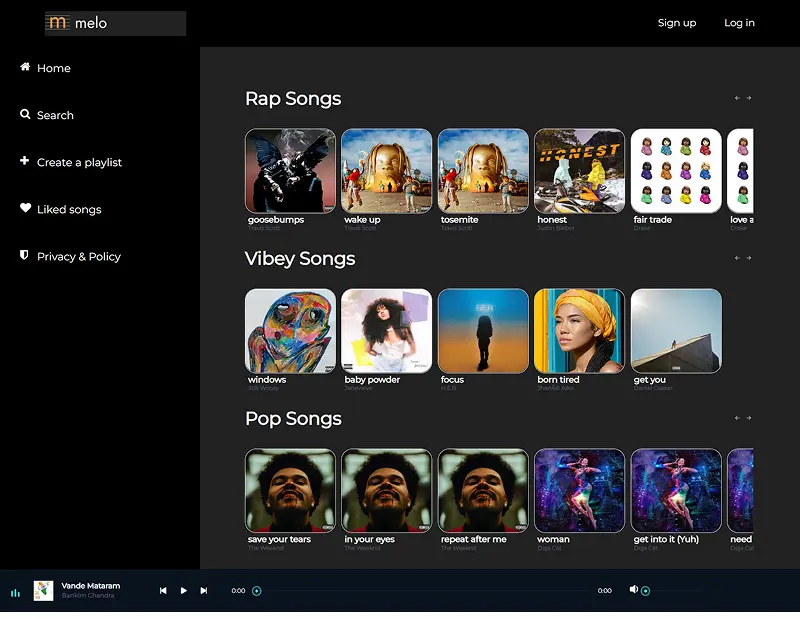Click the "Bankim Chandra" artist name
Screen dimensions: 800x618
(x=88, y=596)
